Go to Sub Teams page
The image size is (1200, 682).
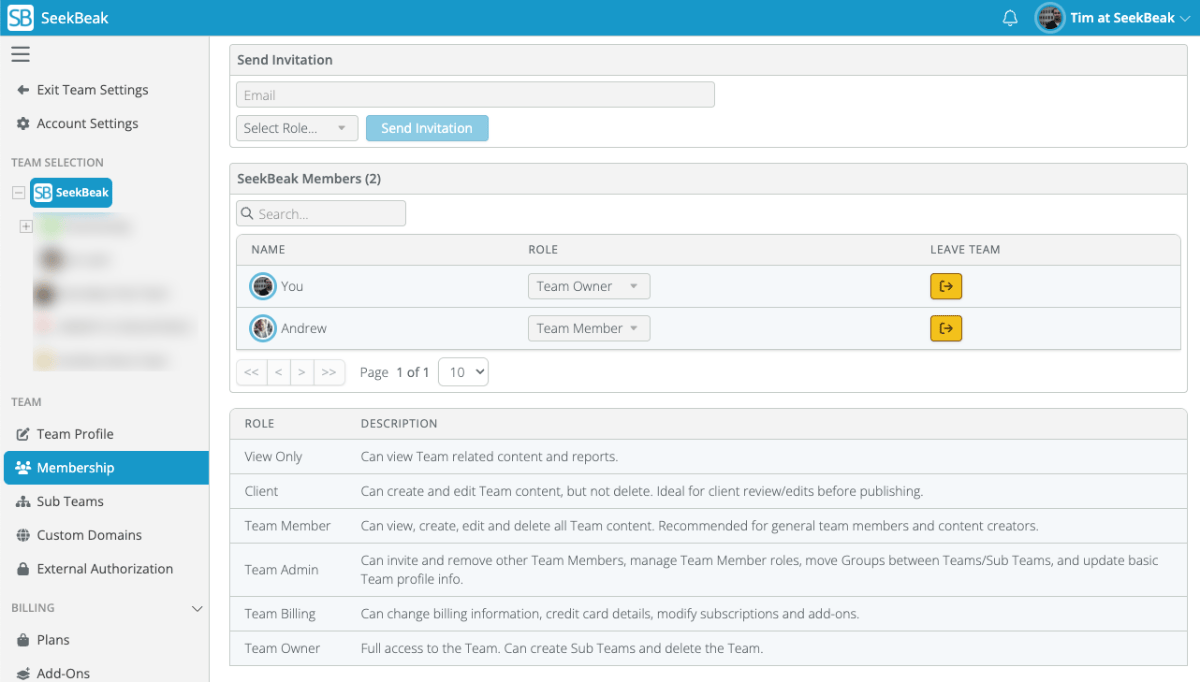tap(70, 501)
